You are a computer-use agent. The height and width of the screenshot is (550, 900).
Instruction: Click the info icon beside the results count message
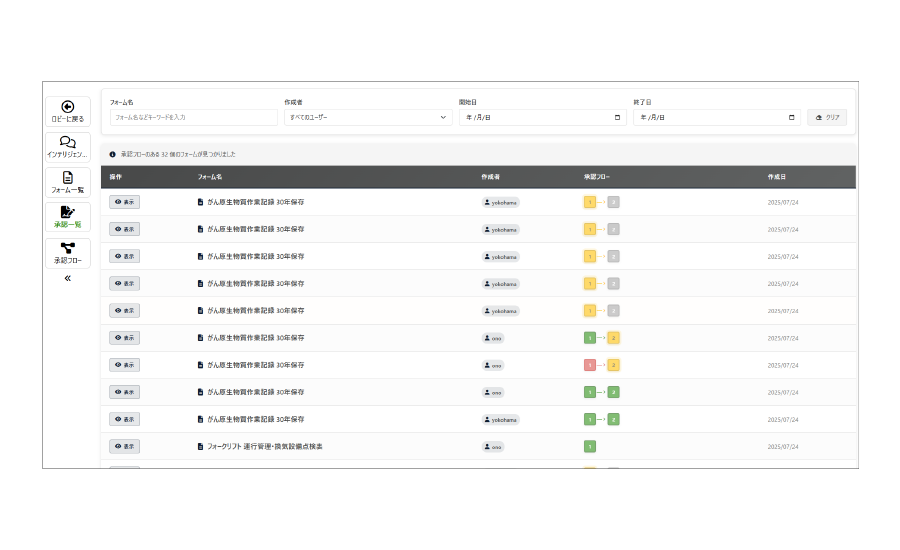coord(113,154)
